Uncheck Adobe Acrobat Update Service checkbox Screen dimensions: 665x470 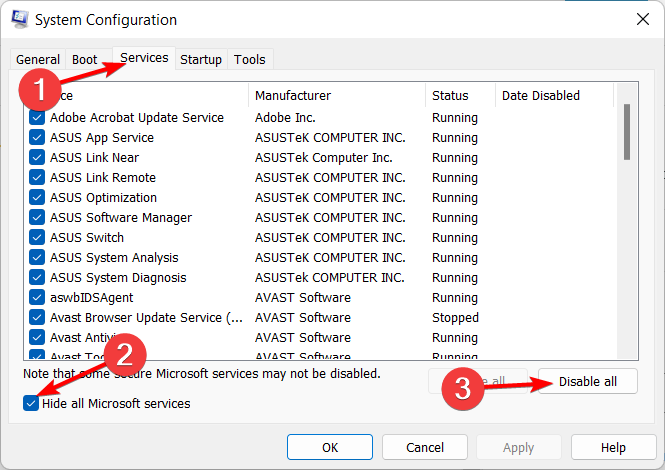pyautogui.click(x=37, y=118)
